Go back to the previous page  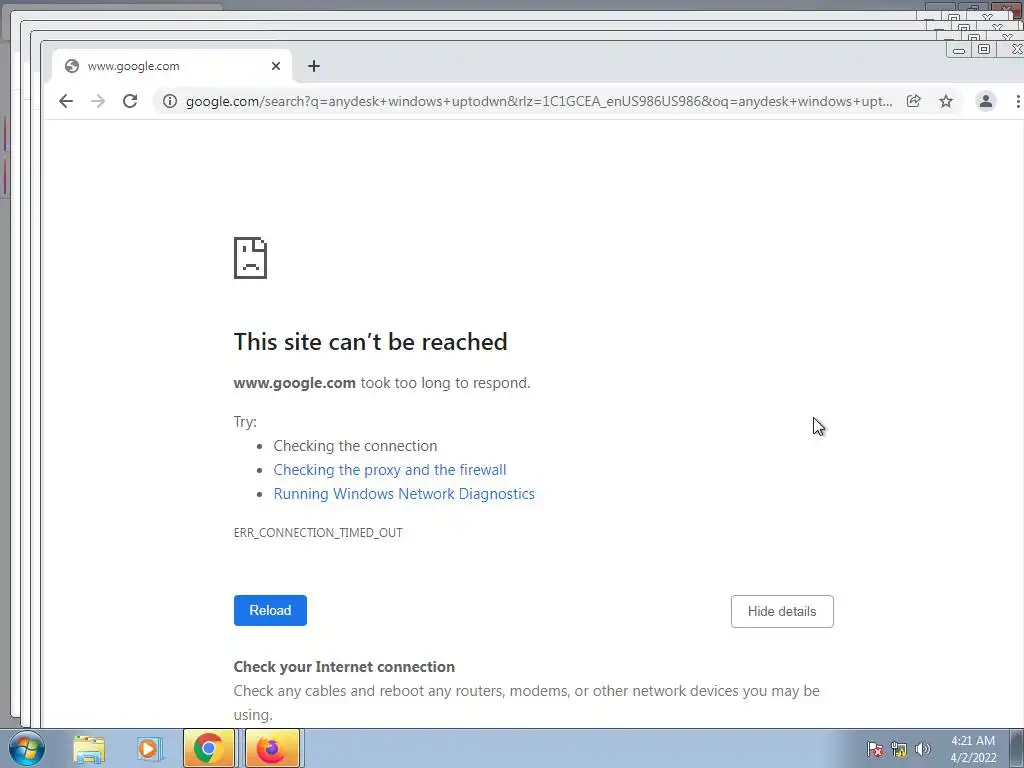(65, 101)
